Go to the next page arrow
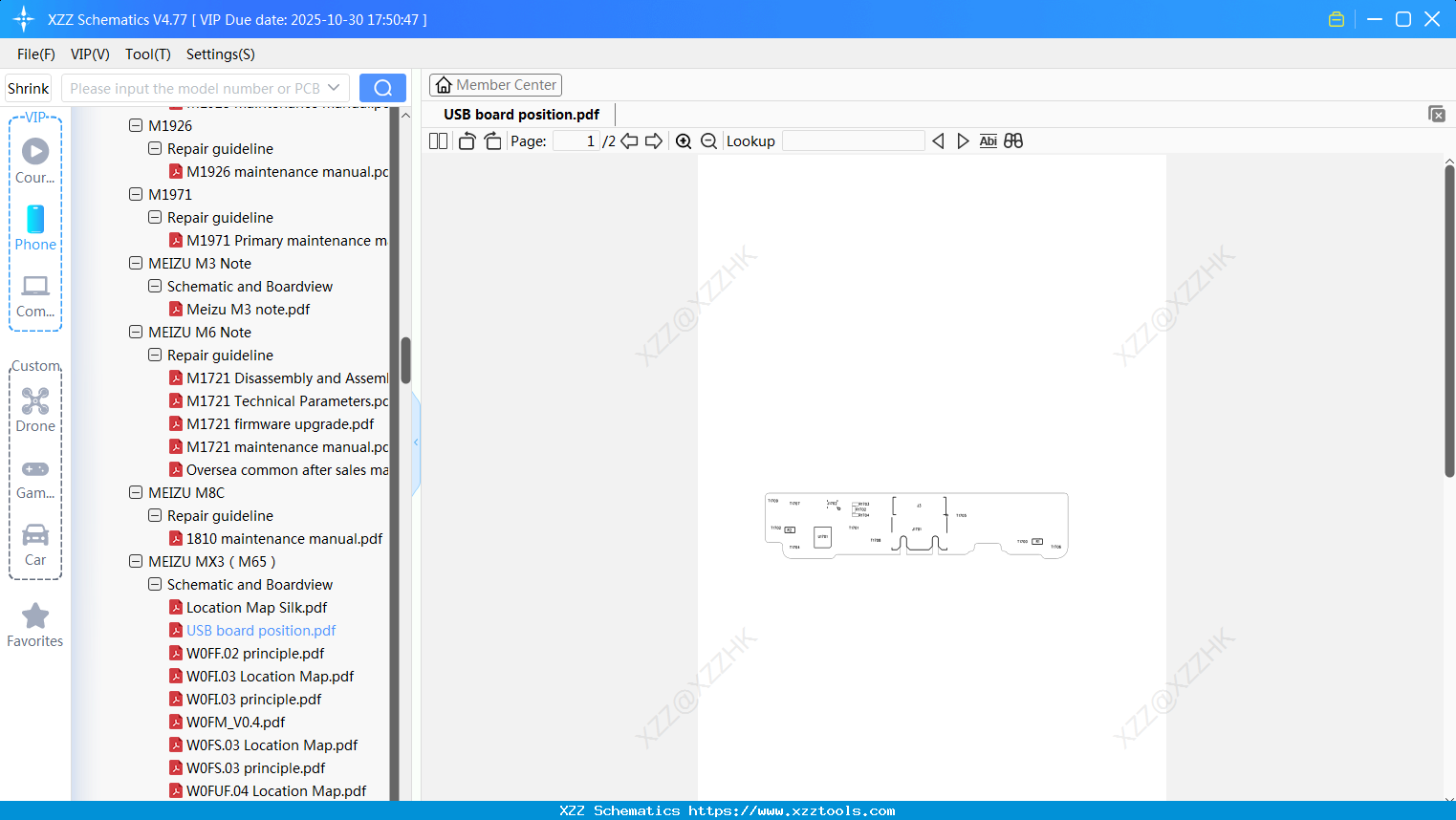 pyautogui.click(x=654, y=141)
